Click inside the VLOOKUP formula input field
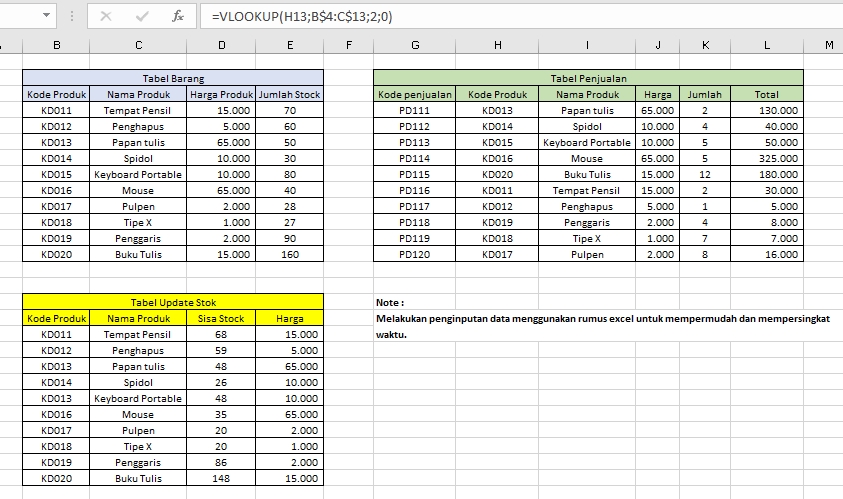This screenshot has height=499, width=843. click(521, 17)
